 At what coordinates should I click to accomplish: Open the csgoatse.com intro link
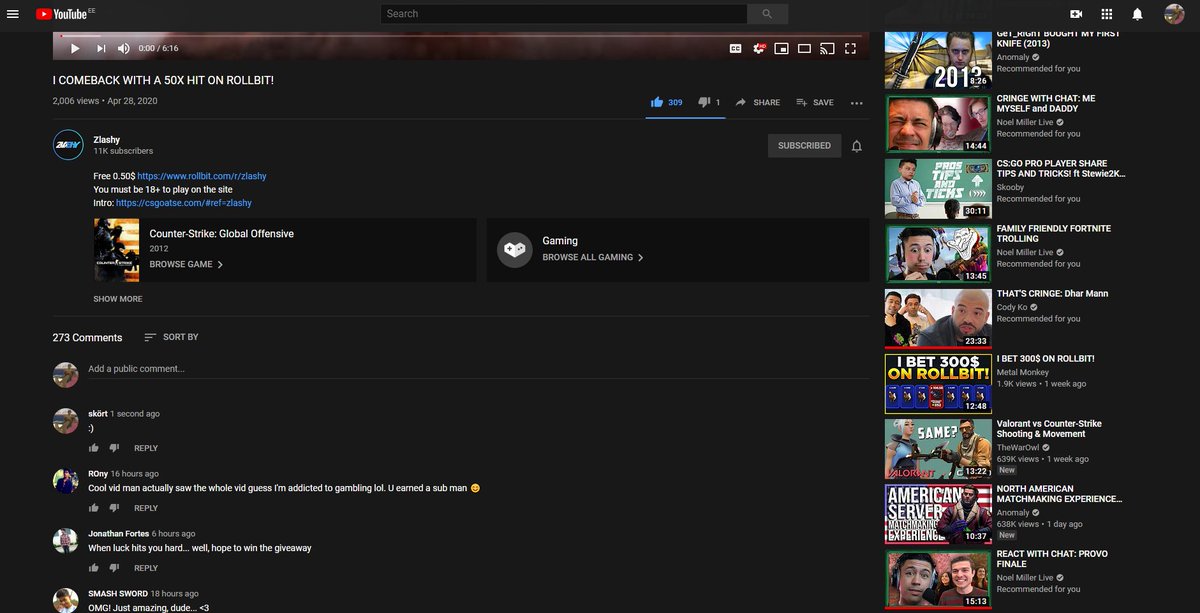pyautogui.click(x=184, y=203)
